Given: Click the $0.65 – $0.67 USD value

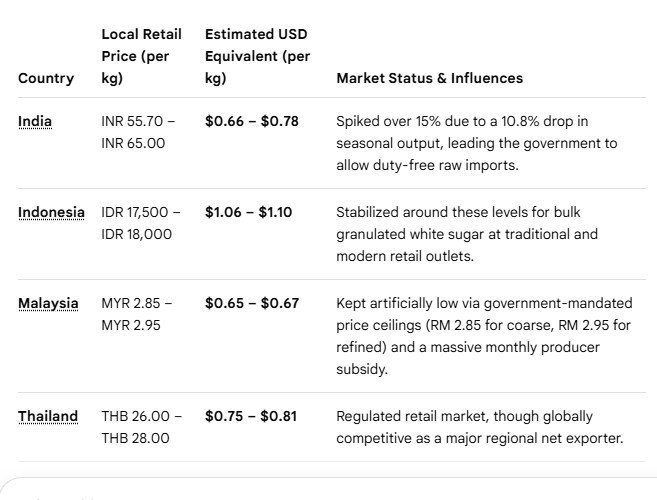Looking at the screenshot, I should point(252,303).
